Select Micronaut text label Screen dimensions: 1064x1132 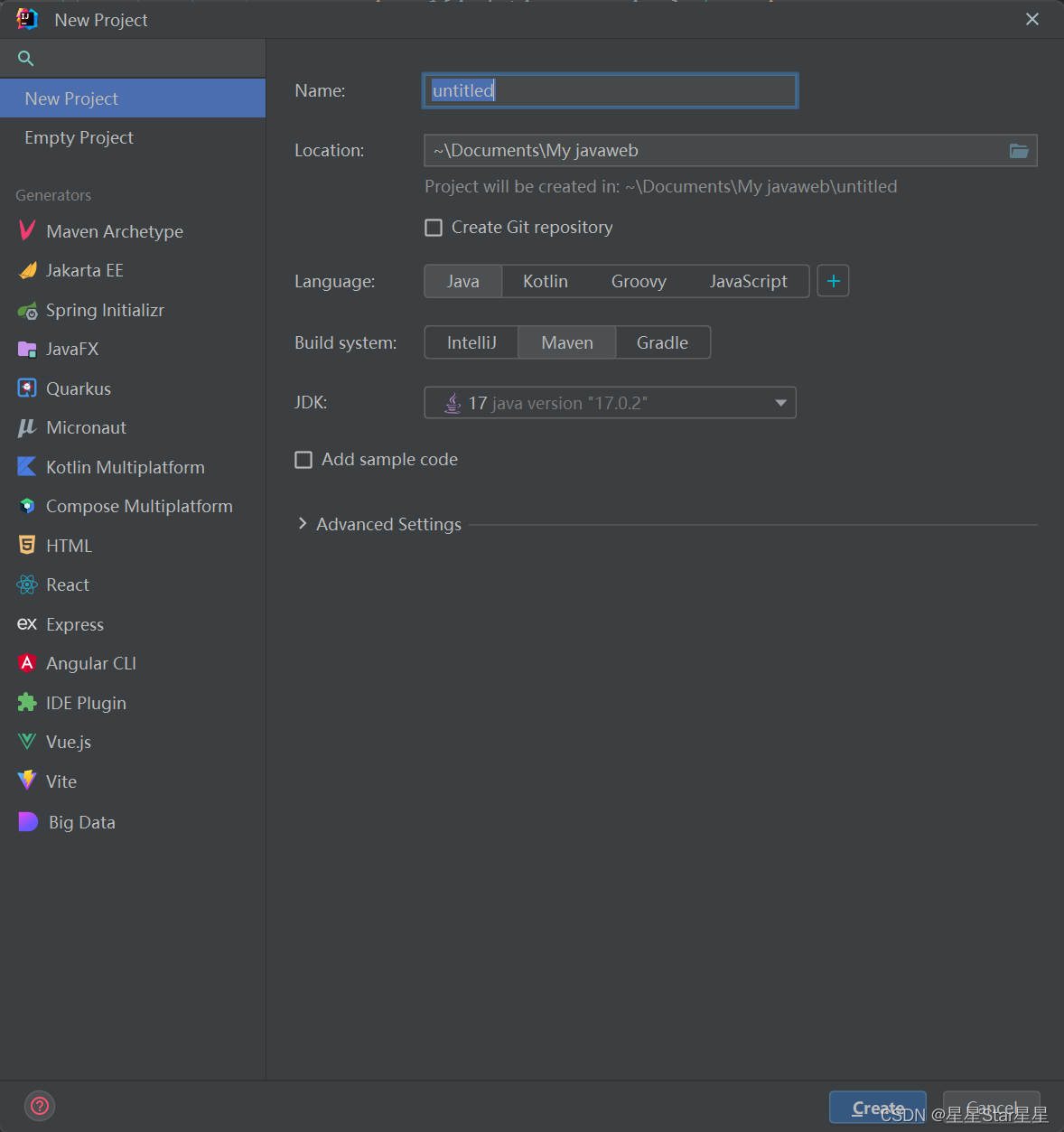coord(86,427)
